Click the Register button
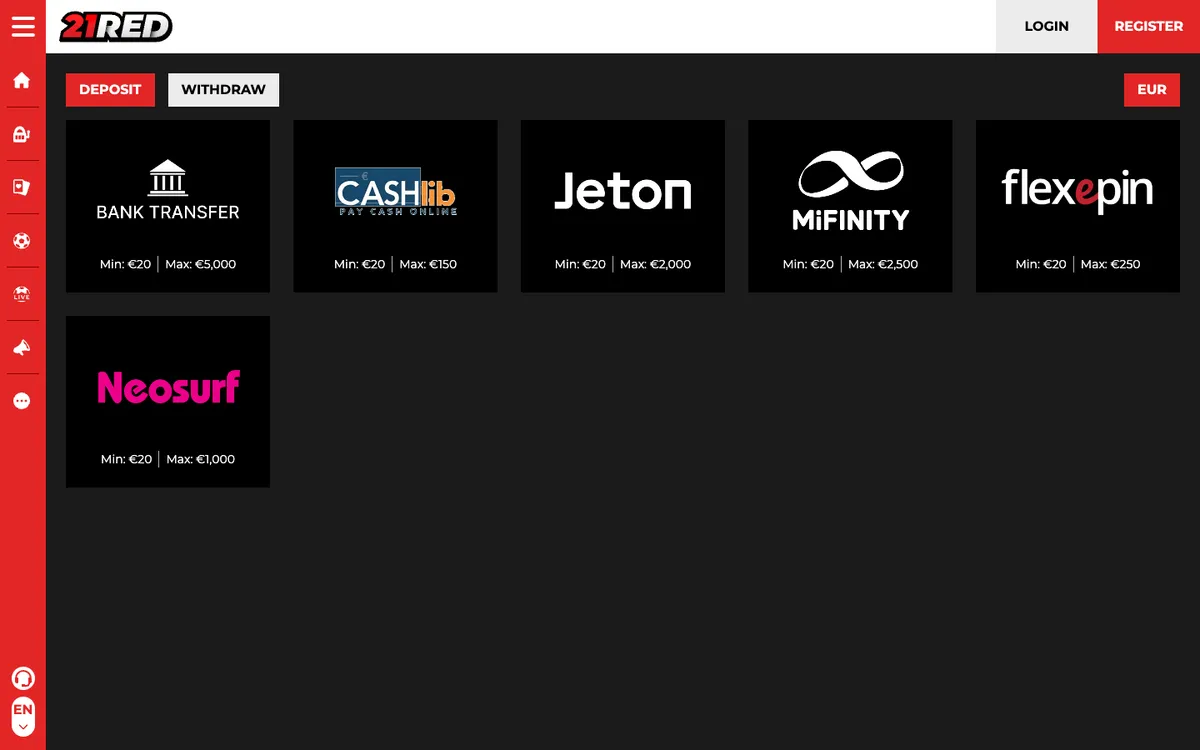Screen dimensions: 1200x750 1149,26
